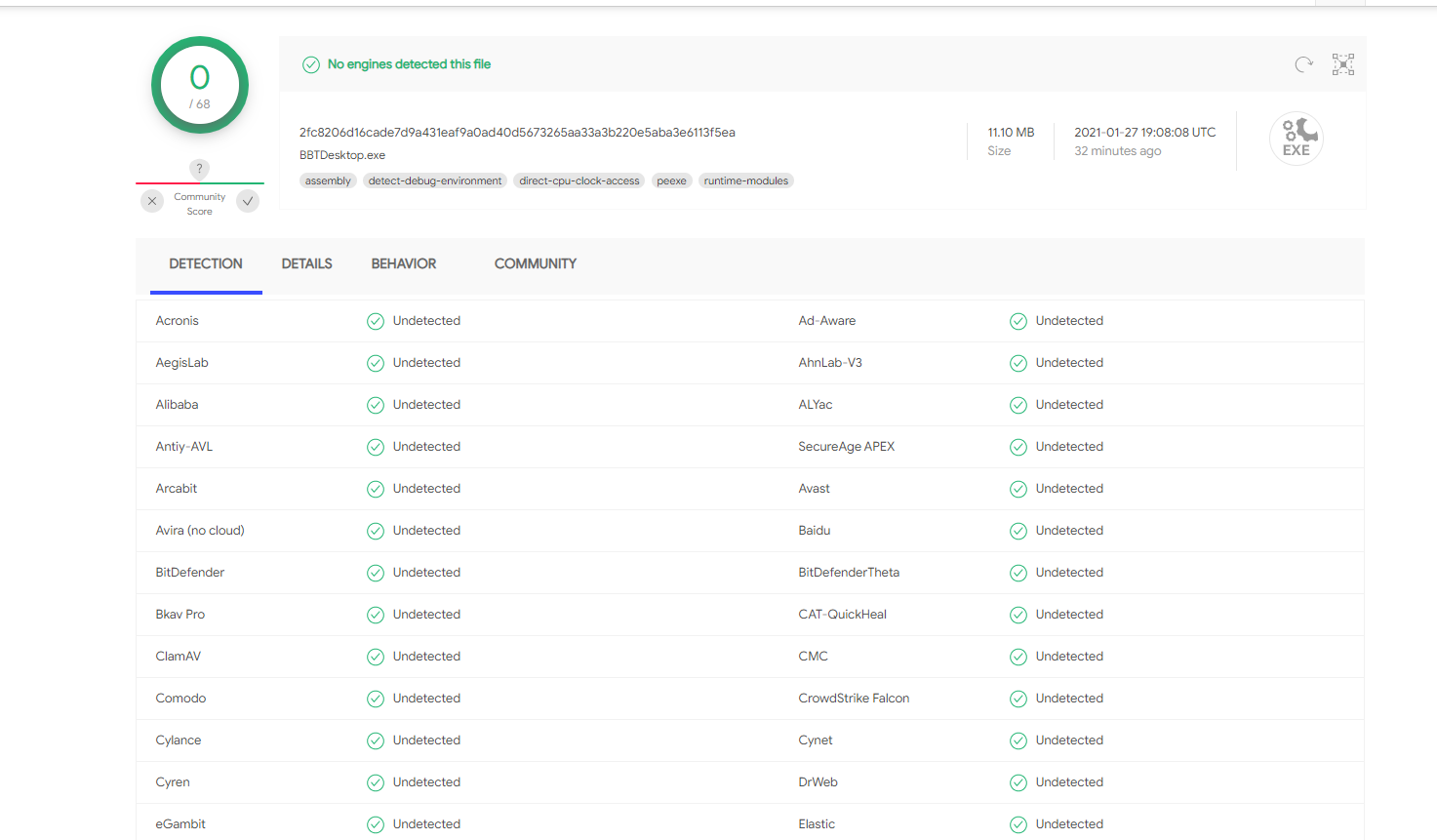
Task: Click the DrWeb Undetected check icon
Action: coord(1018,782)
